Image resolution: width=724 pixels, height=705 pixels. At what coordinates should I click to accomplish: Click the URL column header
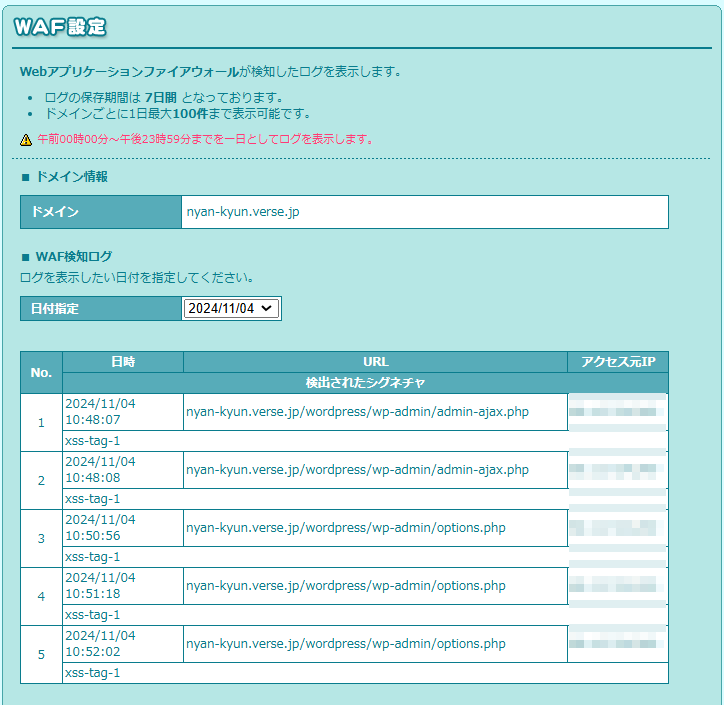coord(375,362)
